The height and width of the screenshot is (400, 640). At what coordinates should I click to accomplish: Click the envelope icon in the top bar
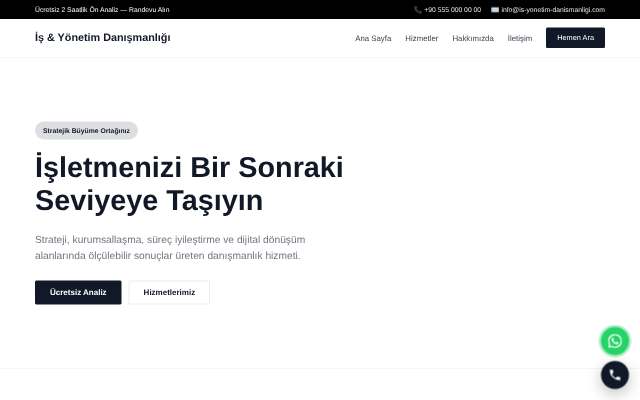pos(495,10)
